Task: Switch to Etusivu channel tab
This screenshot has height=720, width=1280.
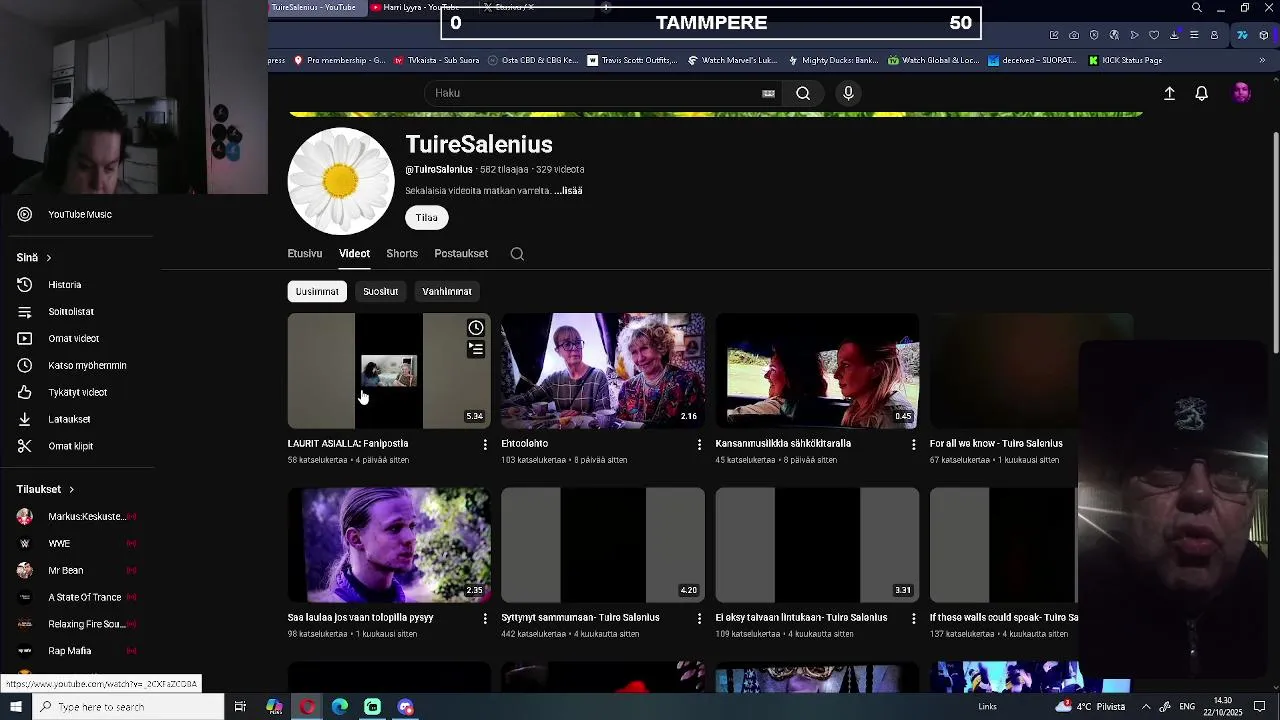Action: pos(305,254)
